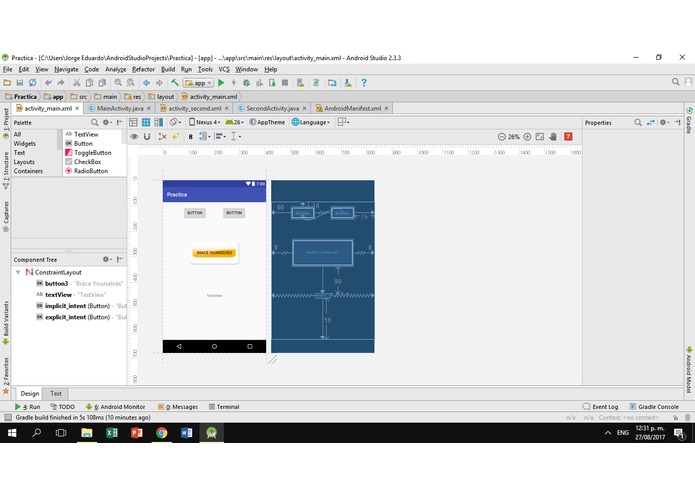Screen dimensions: 695x494
Task: Open the API 26 version dropdown
Action: 234,122
